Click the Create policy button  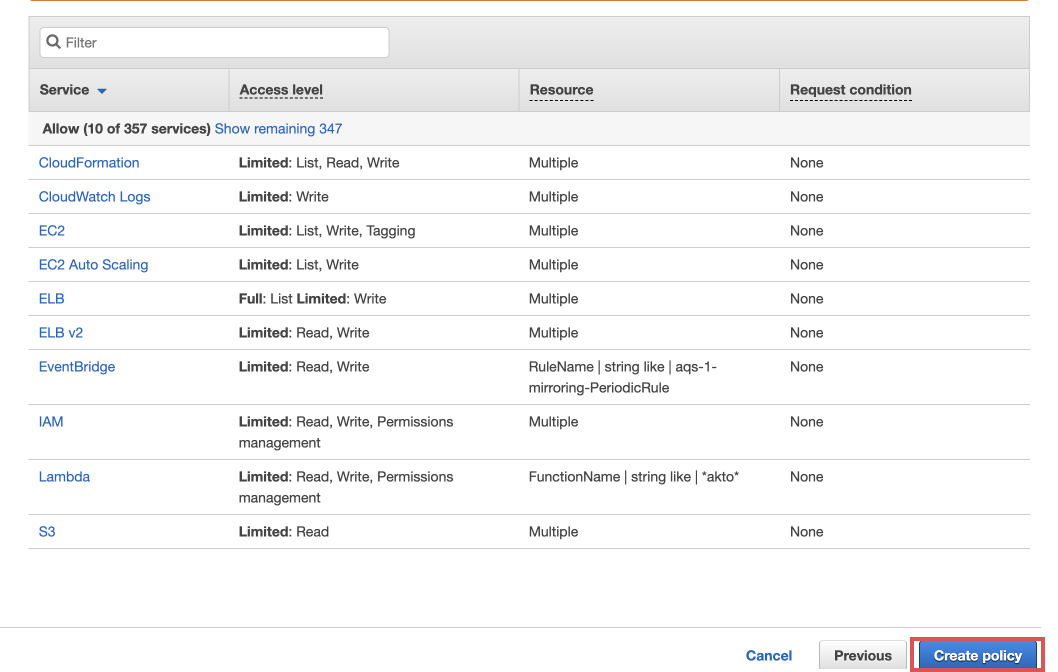(977, 655)
